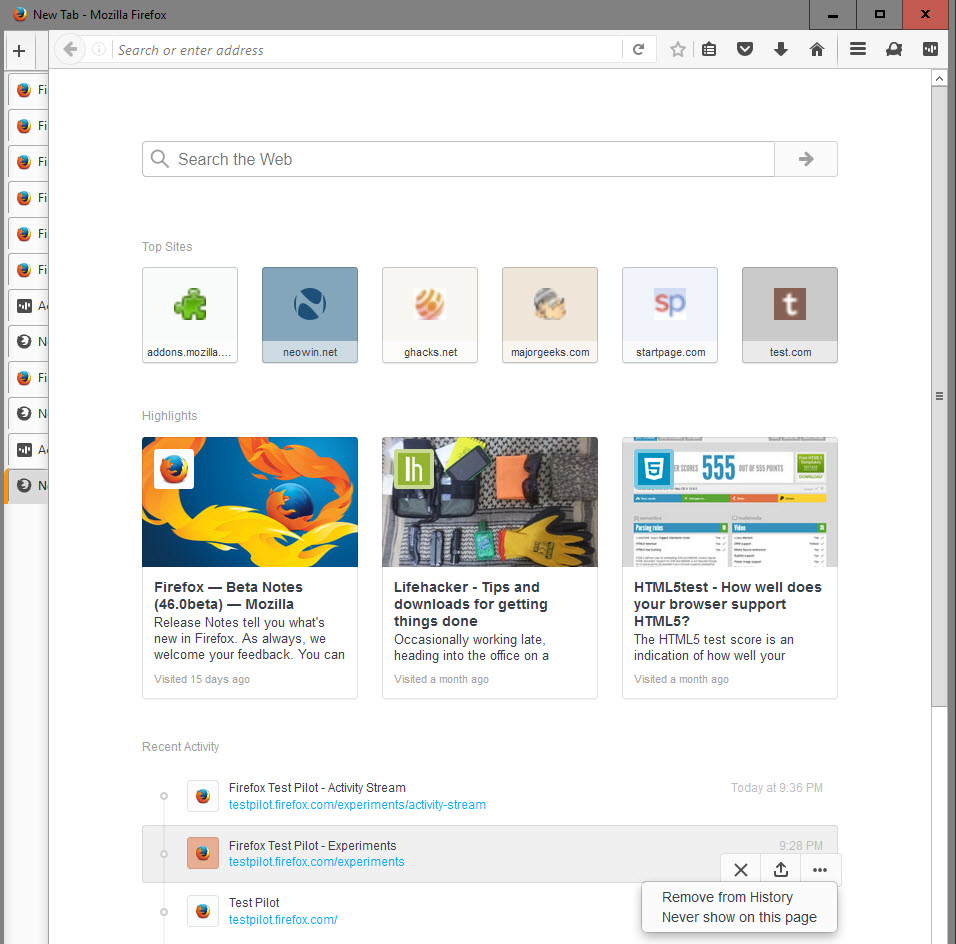The image size is (956, 944).
Task: Open the majorgeeks.com top site tile
Action: tap(550, 315)
